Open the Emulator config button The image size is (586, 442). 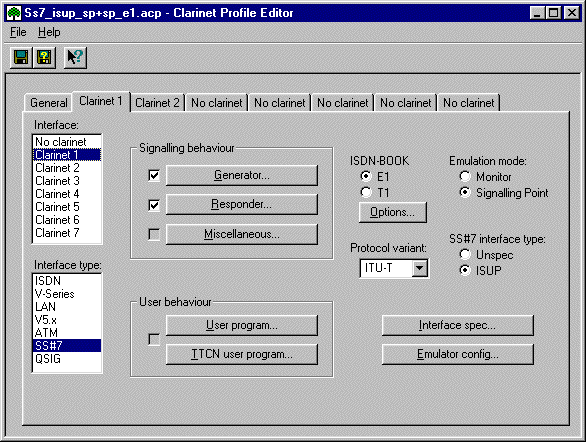(x=457, y=354)
